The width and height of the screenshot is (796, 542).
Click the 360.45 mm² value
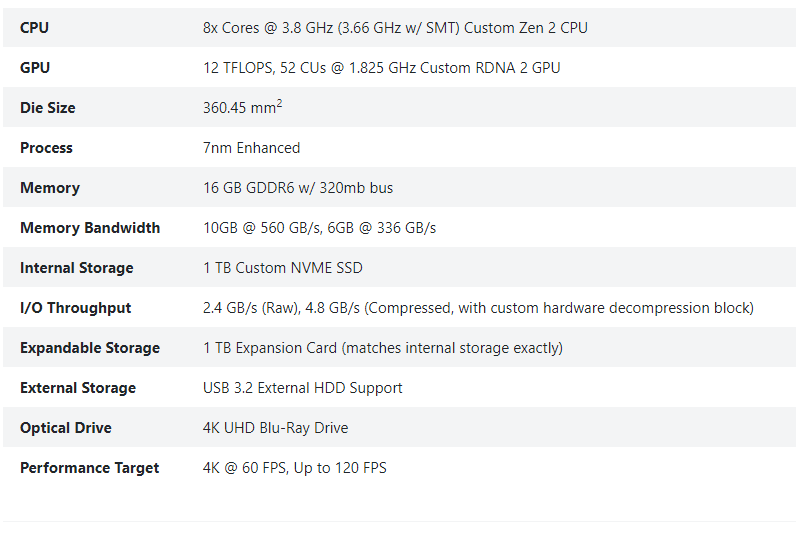[x=242, y=107]
